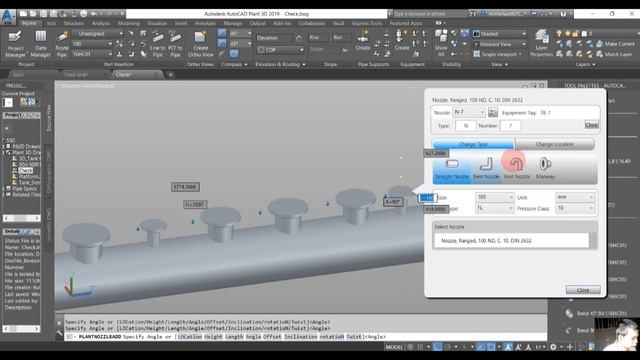Expand the Elevation & Routing panel
Image resolution: width=640 pixels, height=360 pixels.
point(280,64)
